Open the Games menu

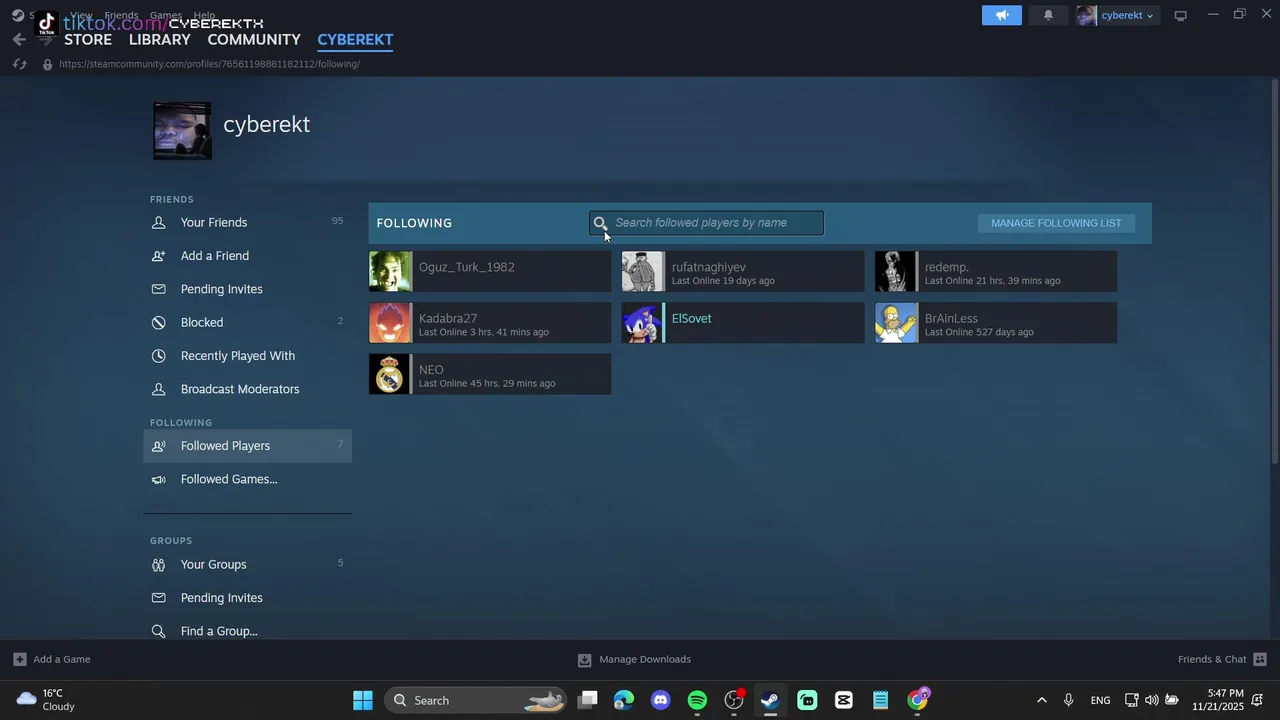tap(166, 15)
